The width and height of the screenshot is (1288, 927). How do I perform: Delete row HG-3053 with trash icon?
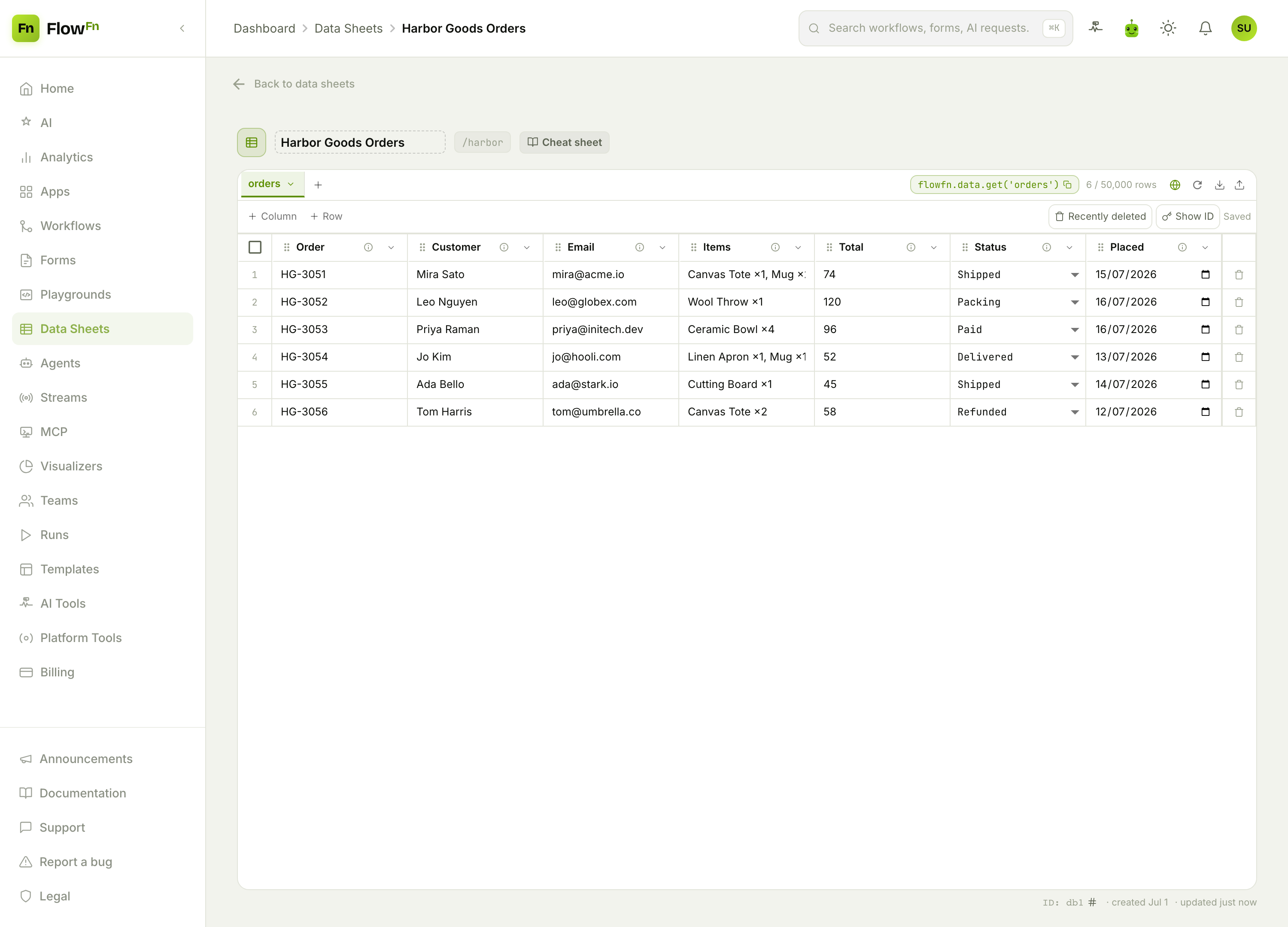click(1239, 329)
